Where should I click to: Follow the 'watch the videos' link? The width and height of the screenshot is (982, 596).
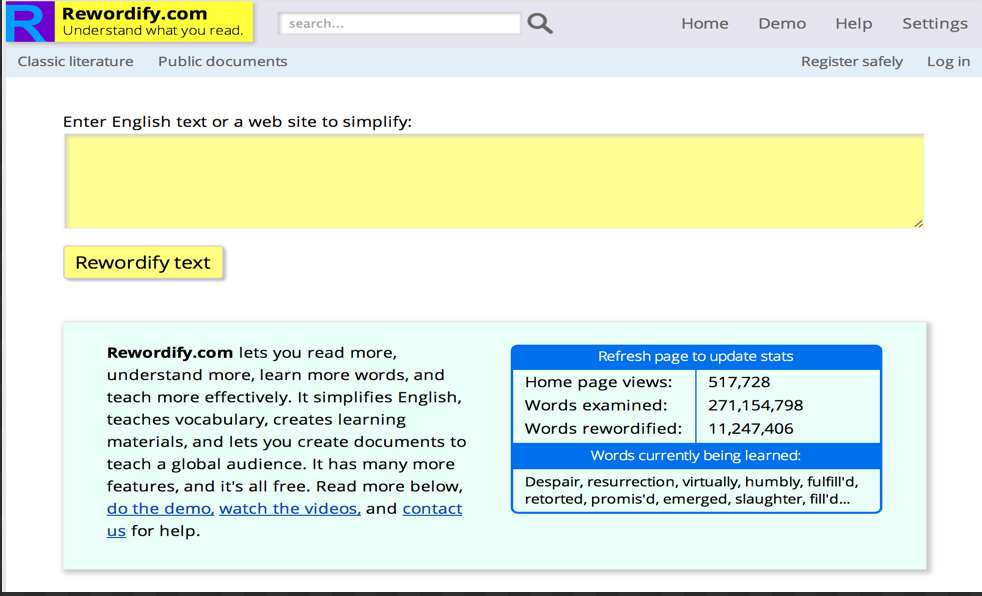pos(289,508)
